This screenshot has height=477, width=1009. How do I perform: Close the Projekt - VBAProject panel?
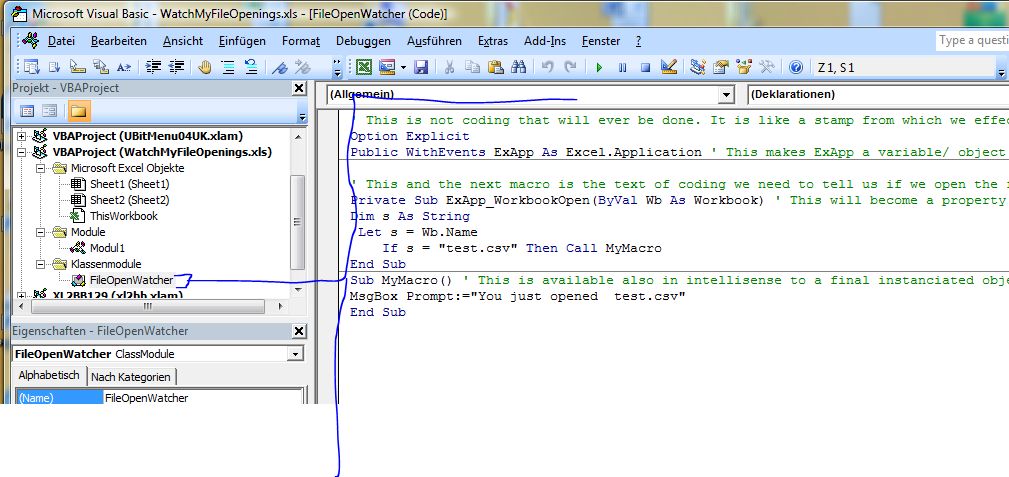(299, 88)
